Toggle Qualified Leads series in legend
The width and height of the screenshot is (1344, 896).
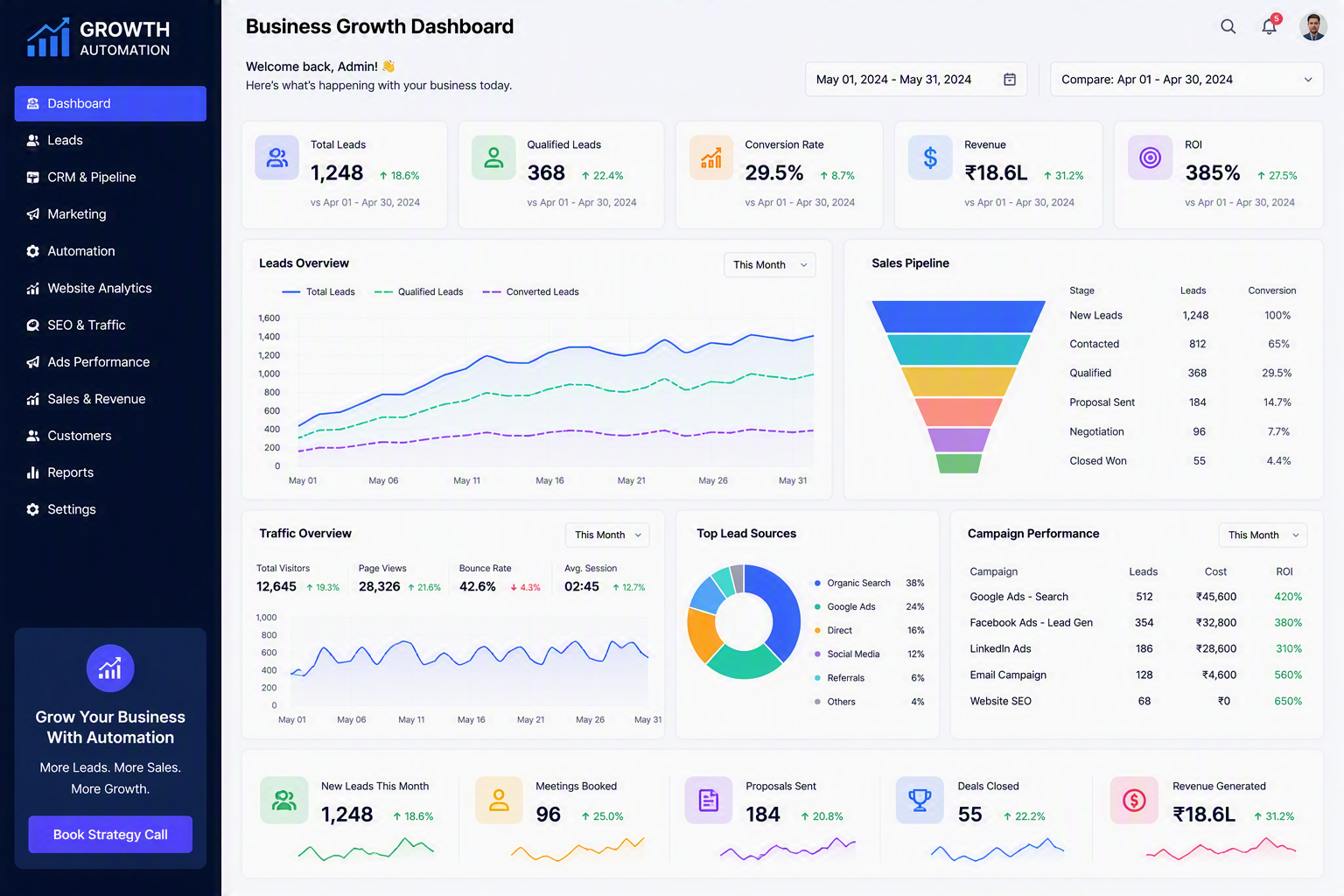pos(418,292)
